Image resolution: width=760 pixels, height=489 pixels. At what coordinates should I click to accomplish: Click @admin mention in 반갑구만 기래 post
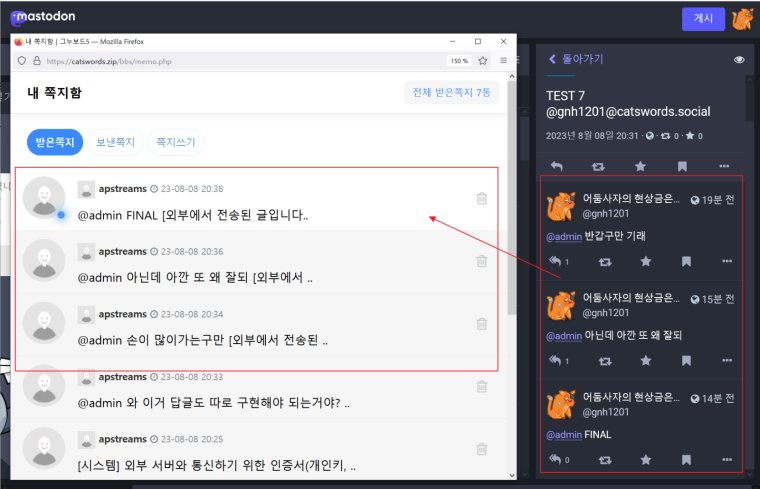564,237
